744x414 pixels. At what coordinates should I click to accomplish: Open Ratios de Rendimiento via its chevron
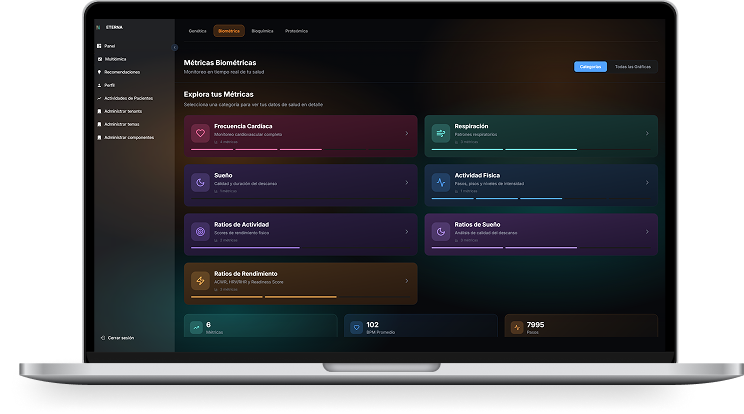[x=406, y=280]
